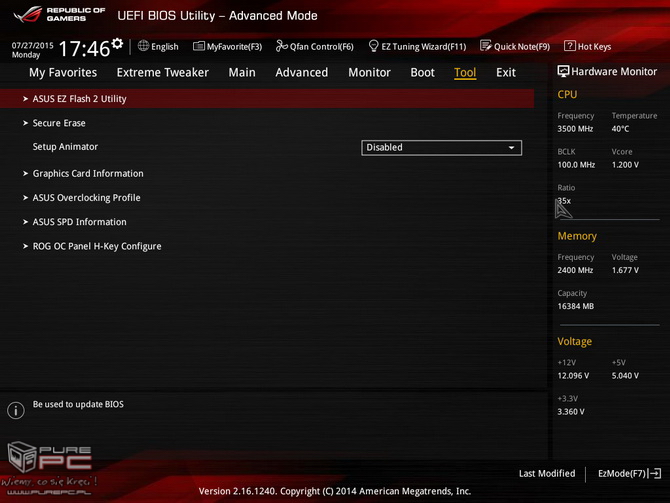Switch to Extreme Tweaker tab
This screenshot has width=670, height=503.
pyautogui.click(x=163, y=73)
